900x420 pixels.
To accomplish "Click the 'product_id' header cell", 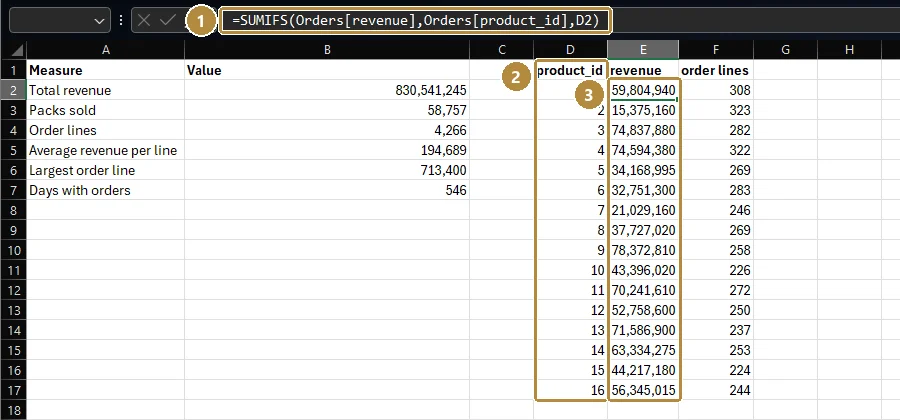I will coord(571,70).
